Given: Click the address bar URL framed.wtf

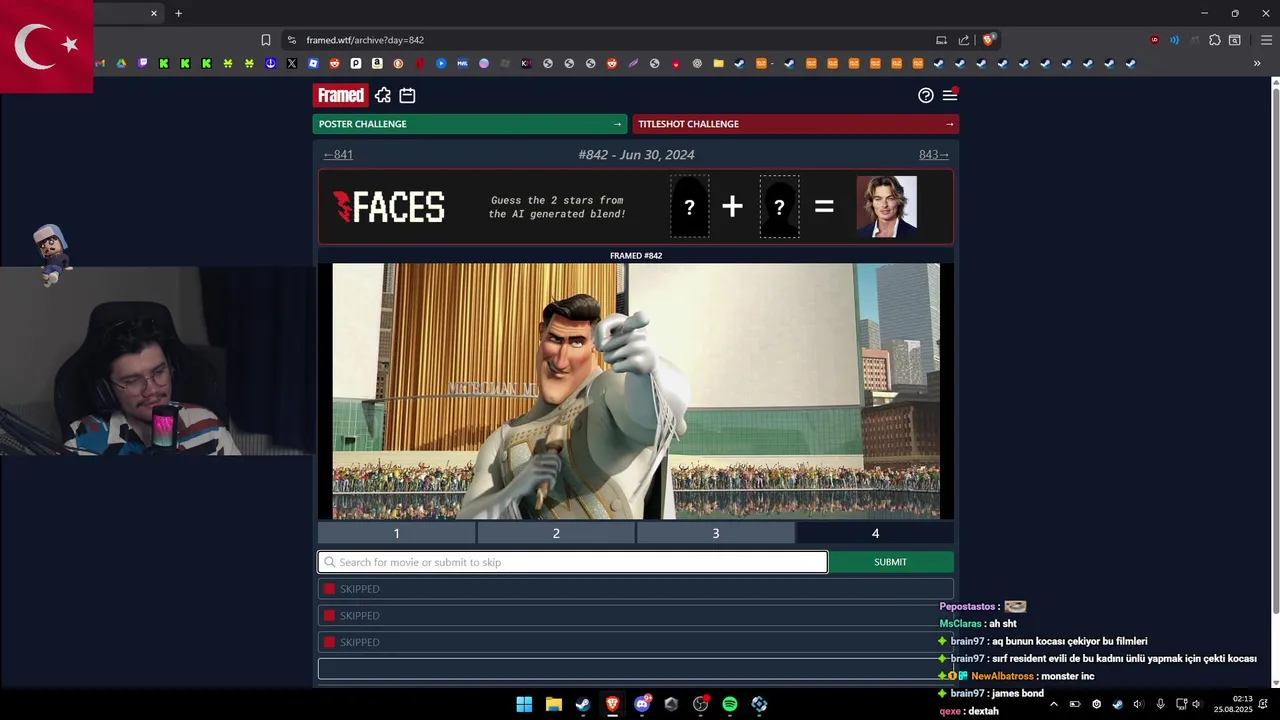Looking at the screenshot, I should coord(365,40).
